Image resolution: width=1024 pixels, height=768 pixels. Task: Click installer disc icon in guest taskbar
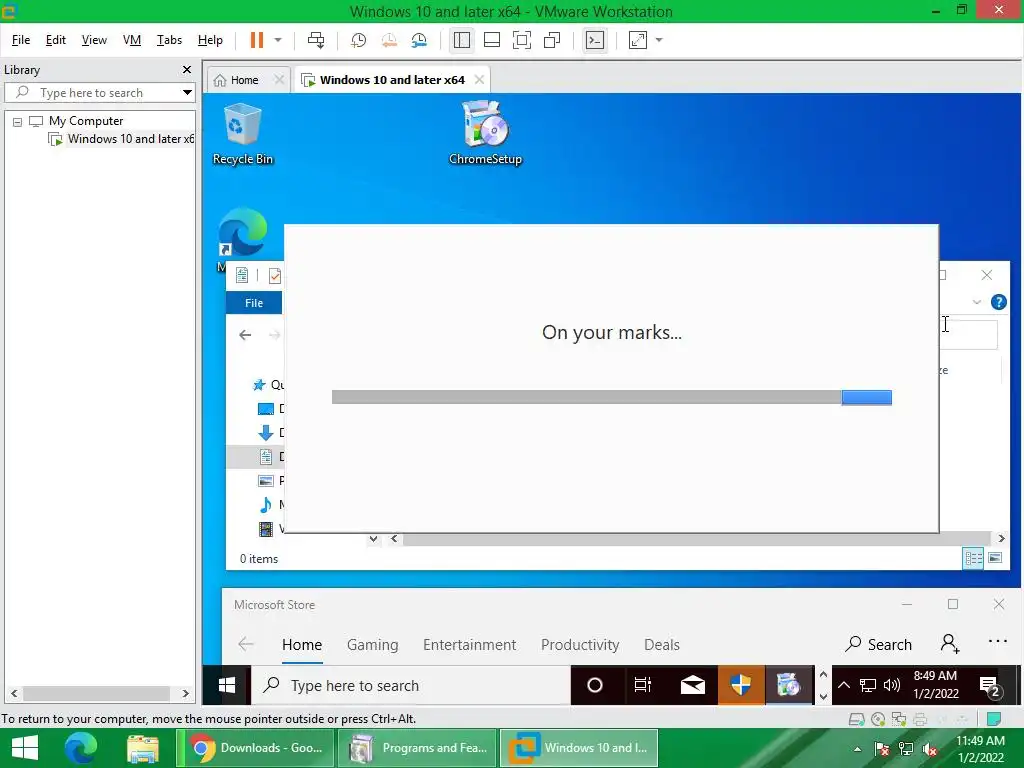click(789, 685)
